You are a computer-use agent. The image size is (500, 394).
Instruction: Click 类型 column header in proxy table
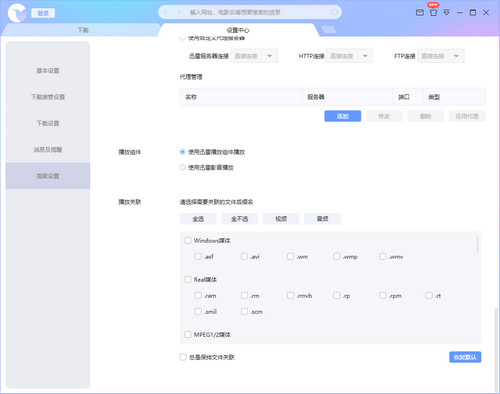point(454,97)
